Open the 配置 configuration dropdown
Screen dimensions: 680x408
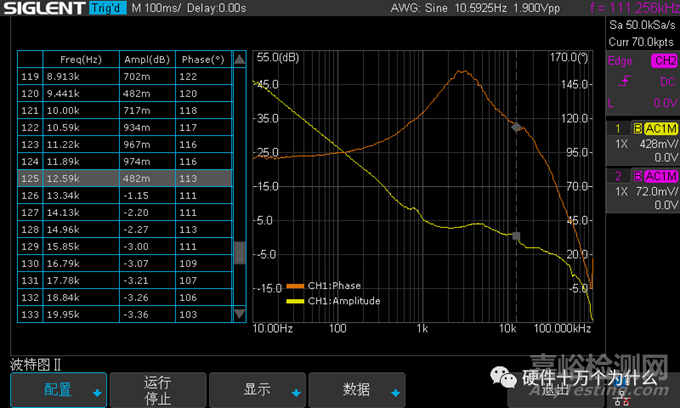[58, 389]
